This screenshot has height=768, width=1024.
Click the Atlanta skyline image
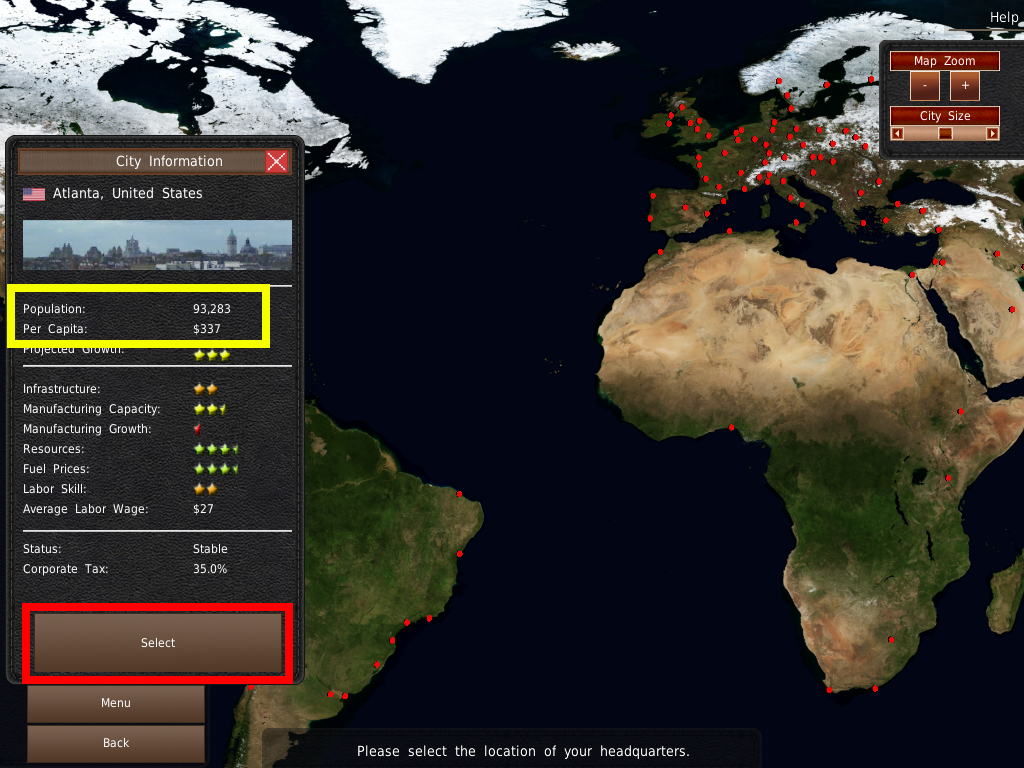157,245
